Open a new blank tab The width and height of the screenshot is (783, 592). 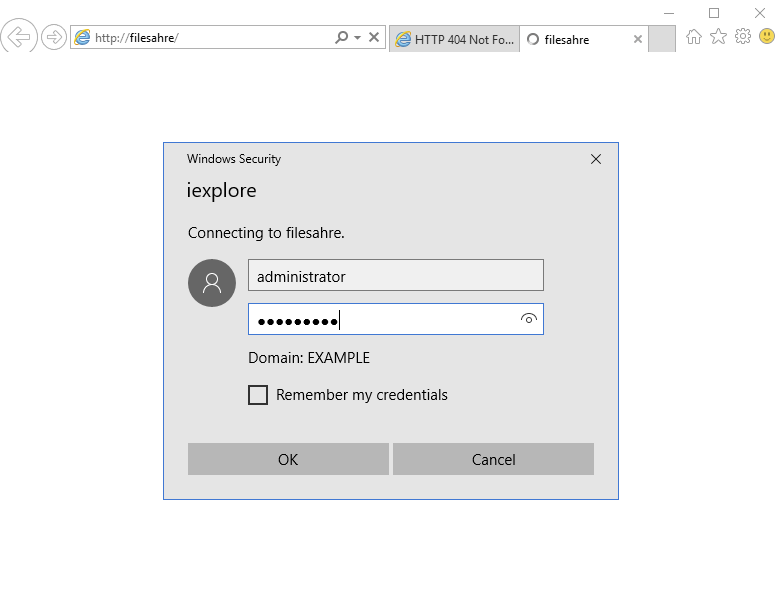coord(662,39)
